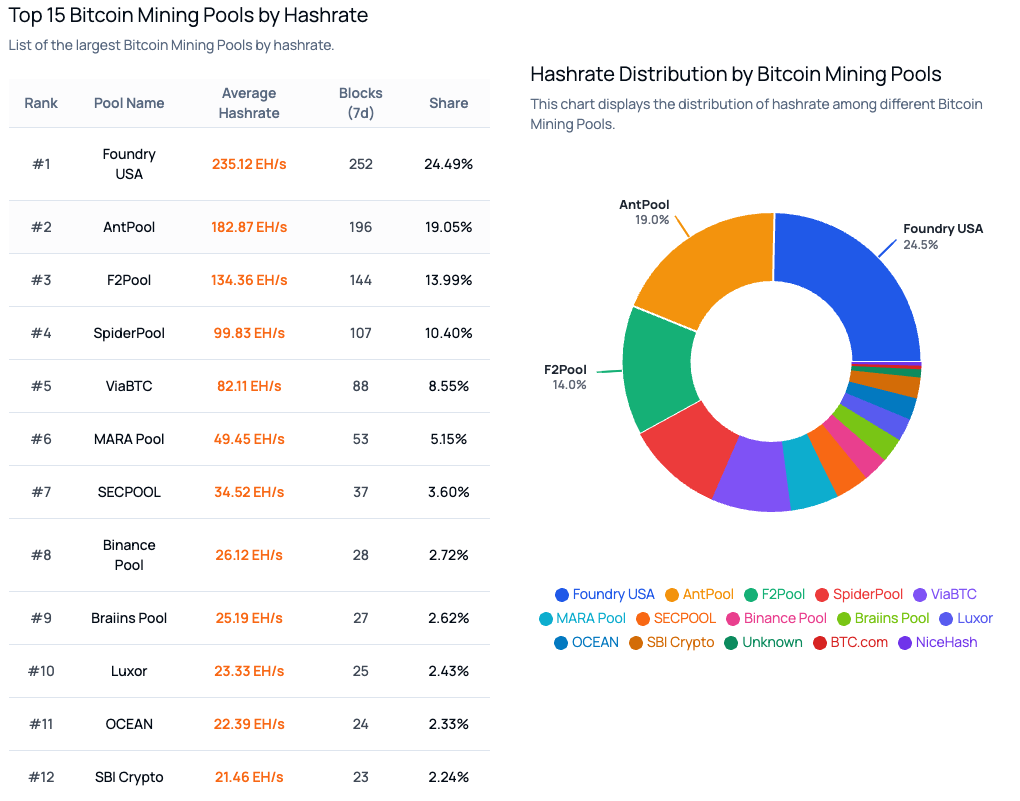The image size is (1020, 801).
Task: Toggle SpiderPool legend entry
Action: point(859,595)
